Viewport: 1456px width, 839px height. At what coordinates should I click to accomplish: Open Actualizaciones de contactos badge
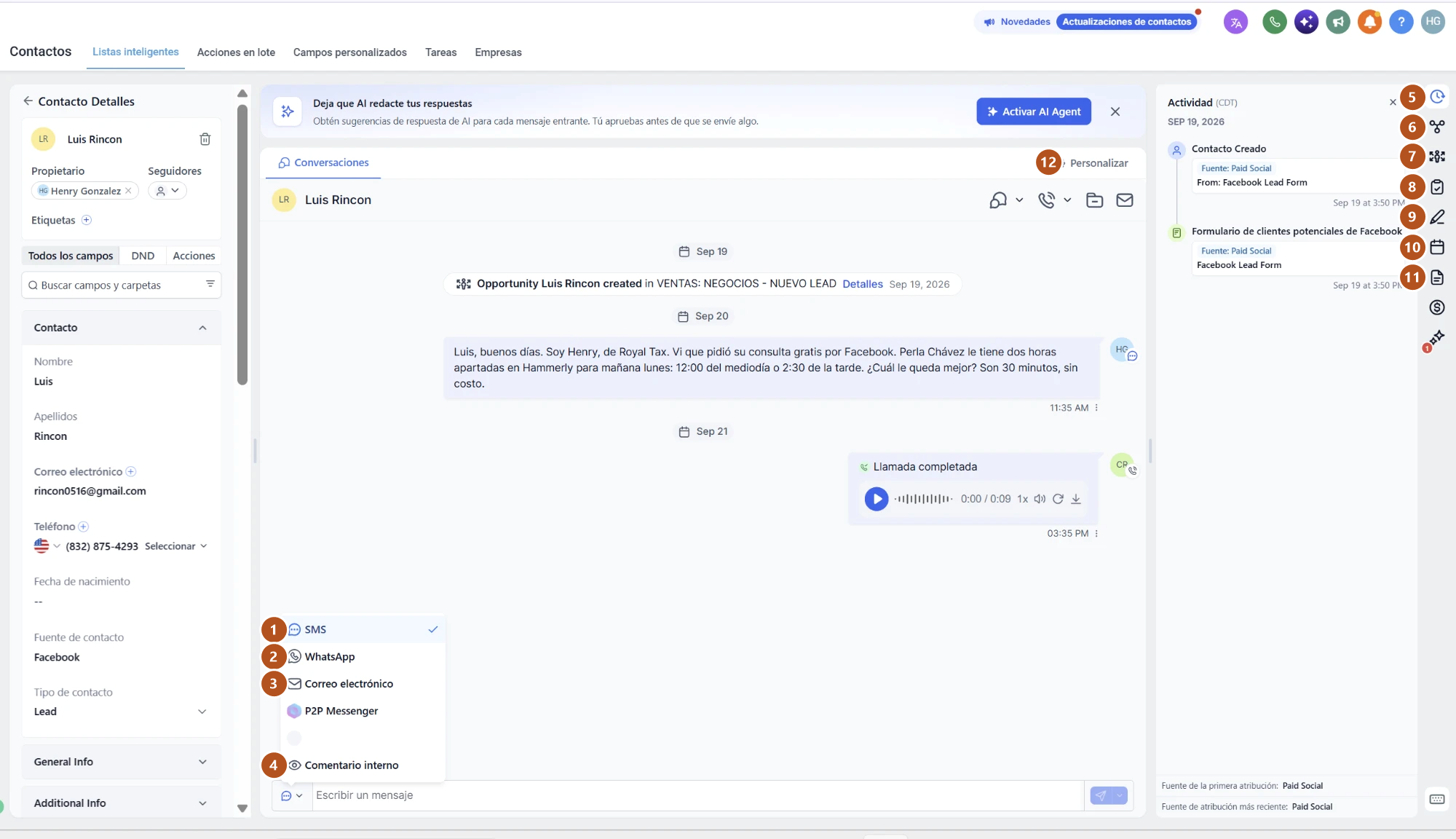pyautogui.click(x=1126, y=22)
